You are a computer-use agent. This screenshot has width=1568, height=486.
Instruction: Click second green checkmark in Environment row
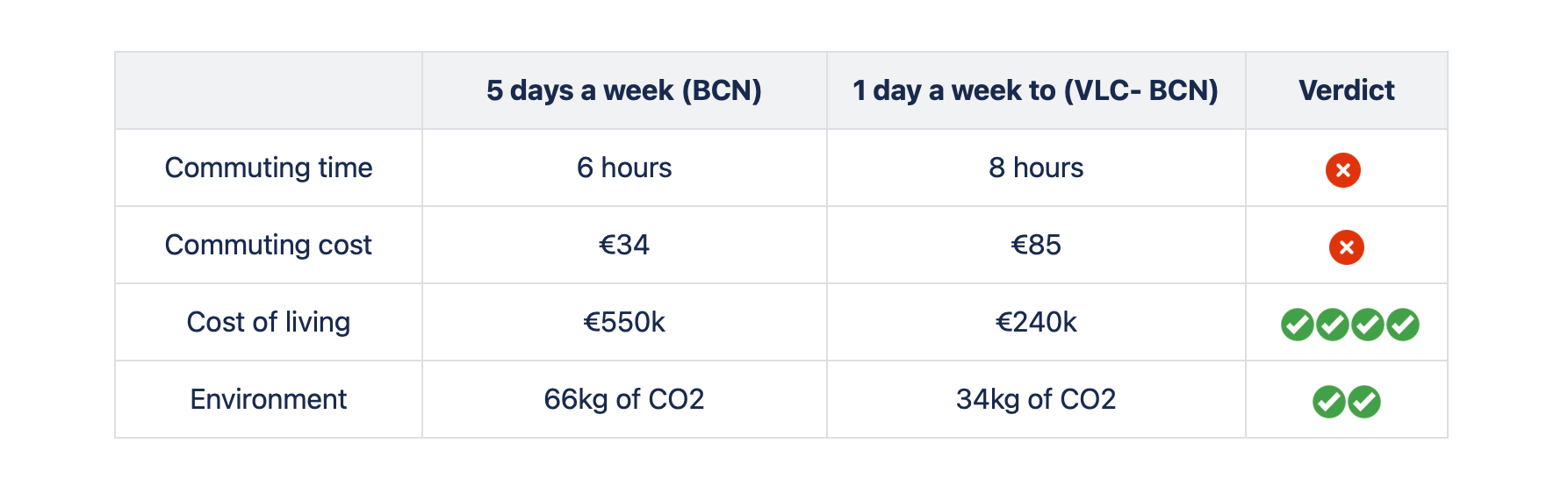coord(1363,402)
